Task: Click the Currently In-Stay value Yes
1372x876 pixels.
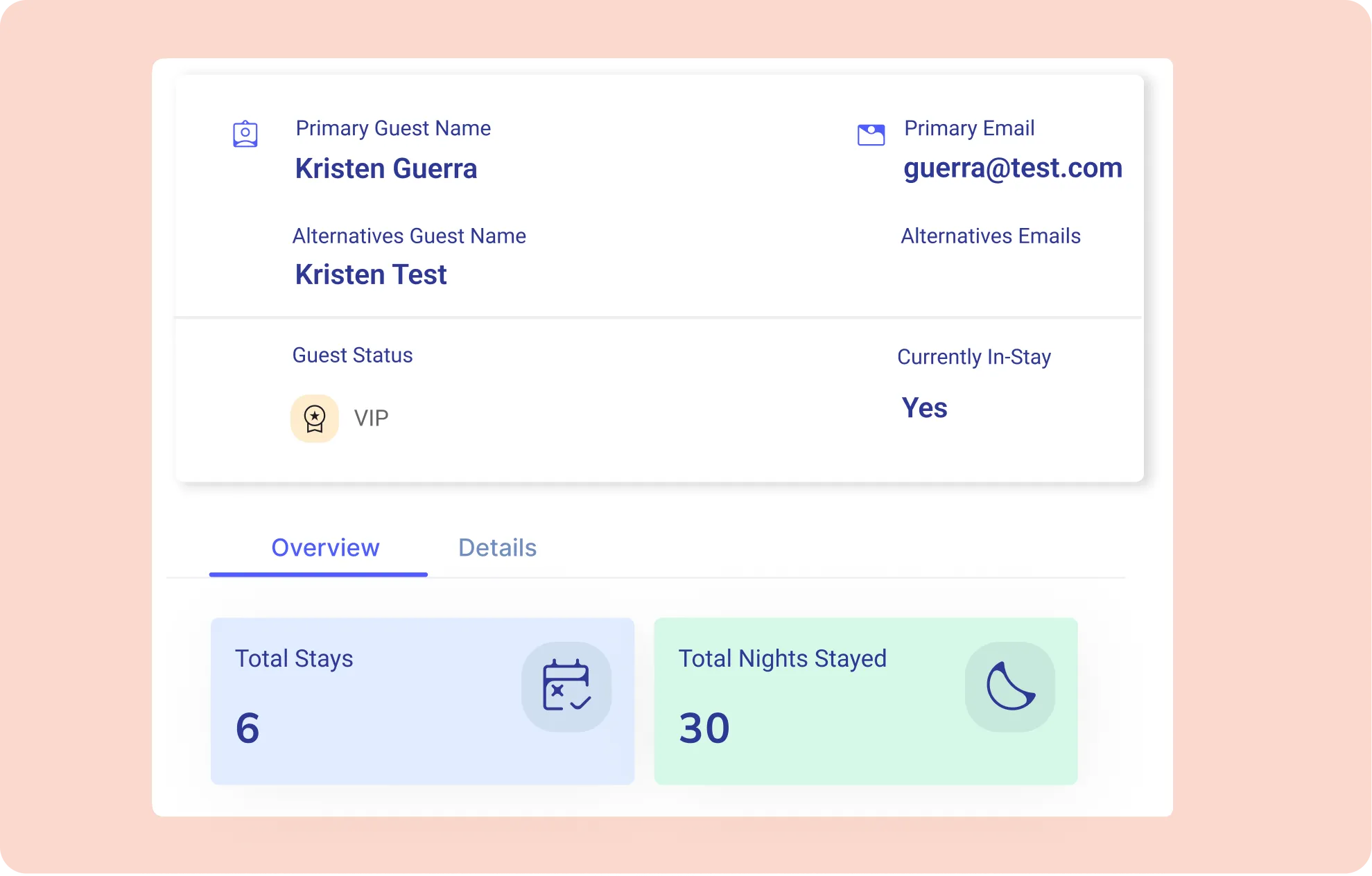Action: coord(924,408)
